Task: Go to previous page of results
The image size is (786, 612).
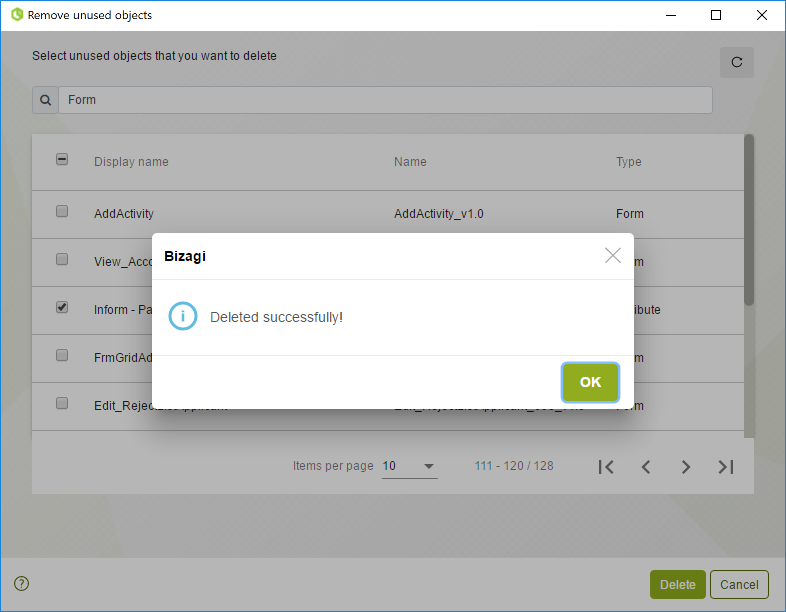Action: click(x=646, y=467)
